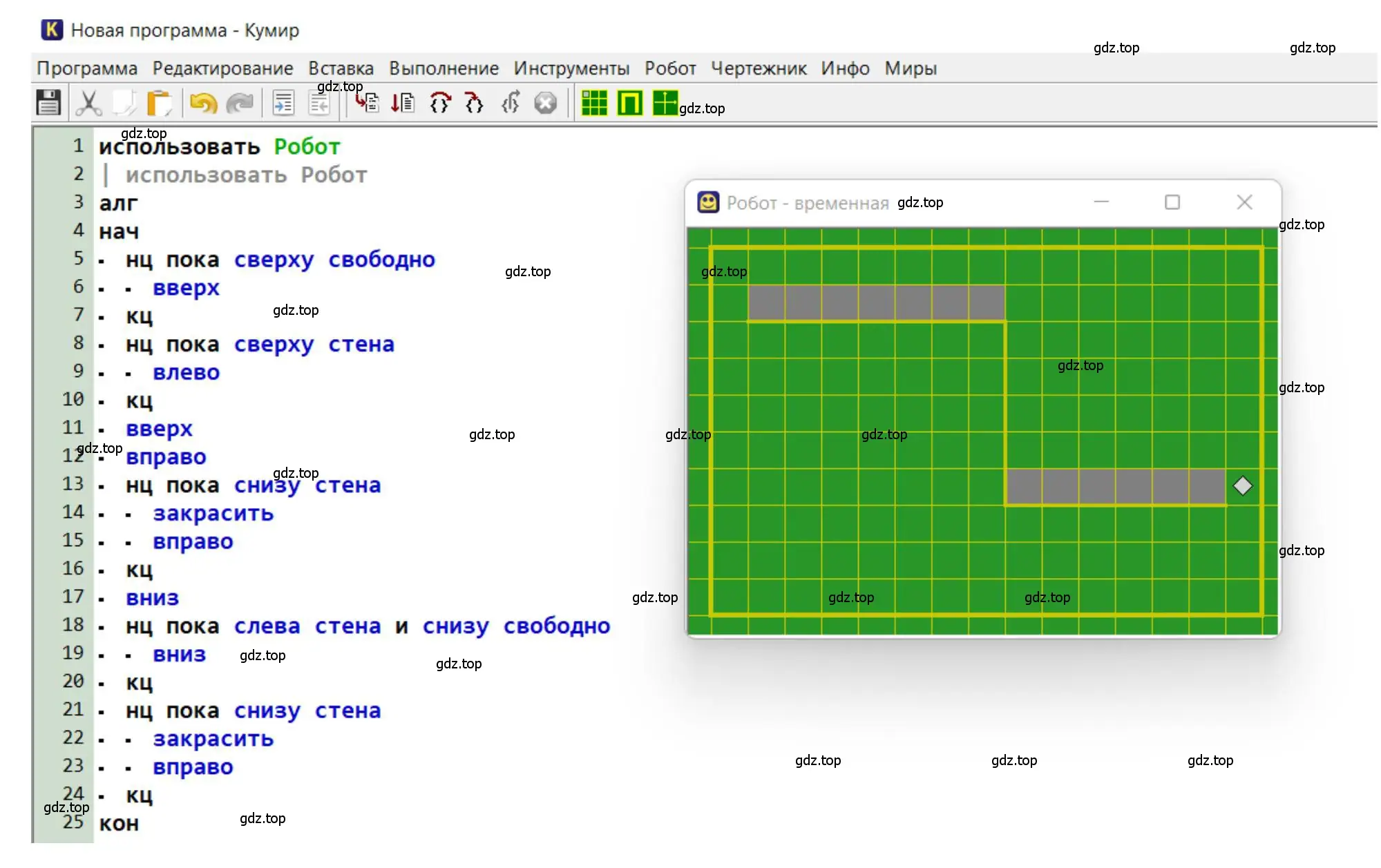Image resolution: width=1381 pixels, height=868 pixels.
Task: Open the Выполнение menu
Action: (444, 68)
